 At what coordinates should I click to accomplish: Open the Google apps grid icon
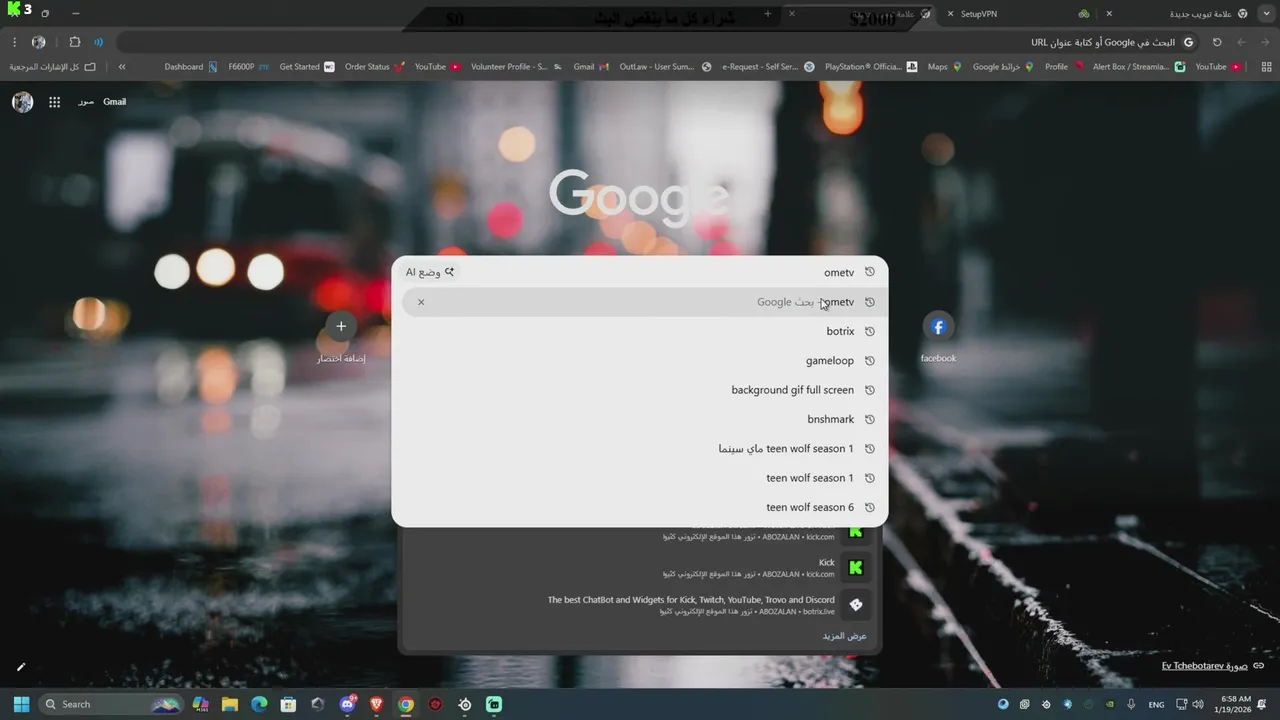click(55, 102)
